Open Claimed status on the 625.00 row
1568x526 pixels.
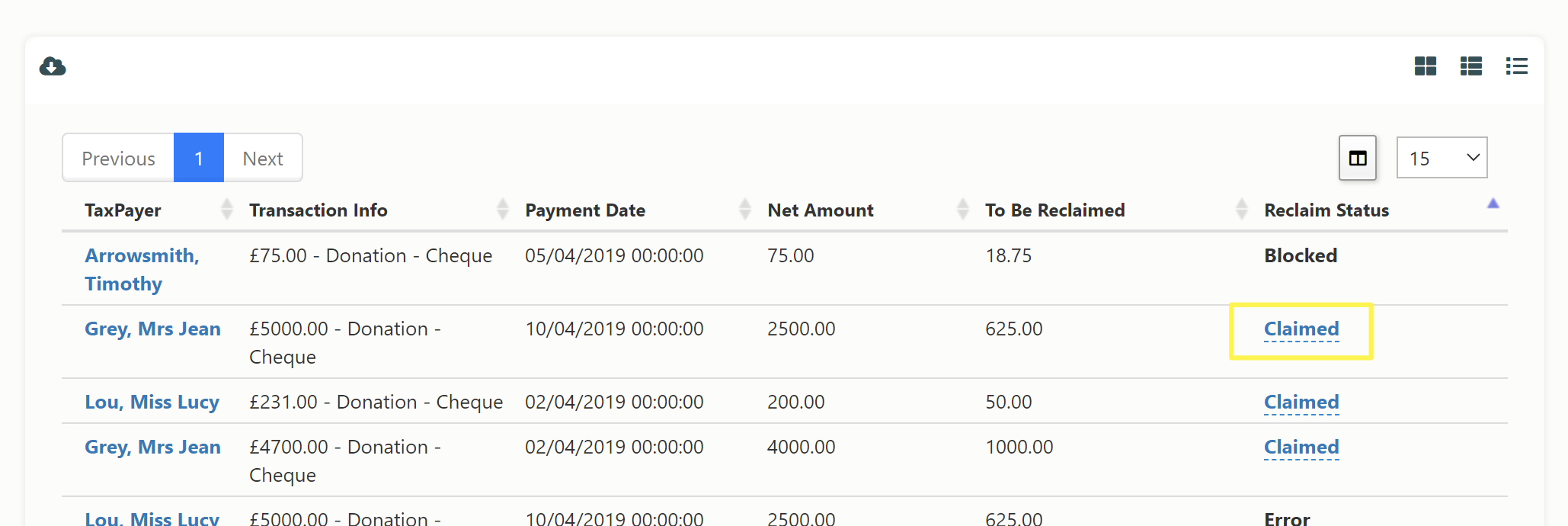click(1301, 329)
